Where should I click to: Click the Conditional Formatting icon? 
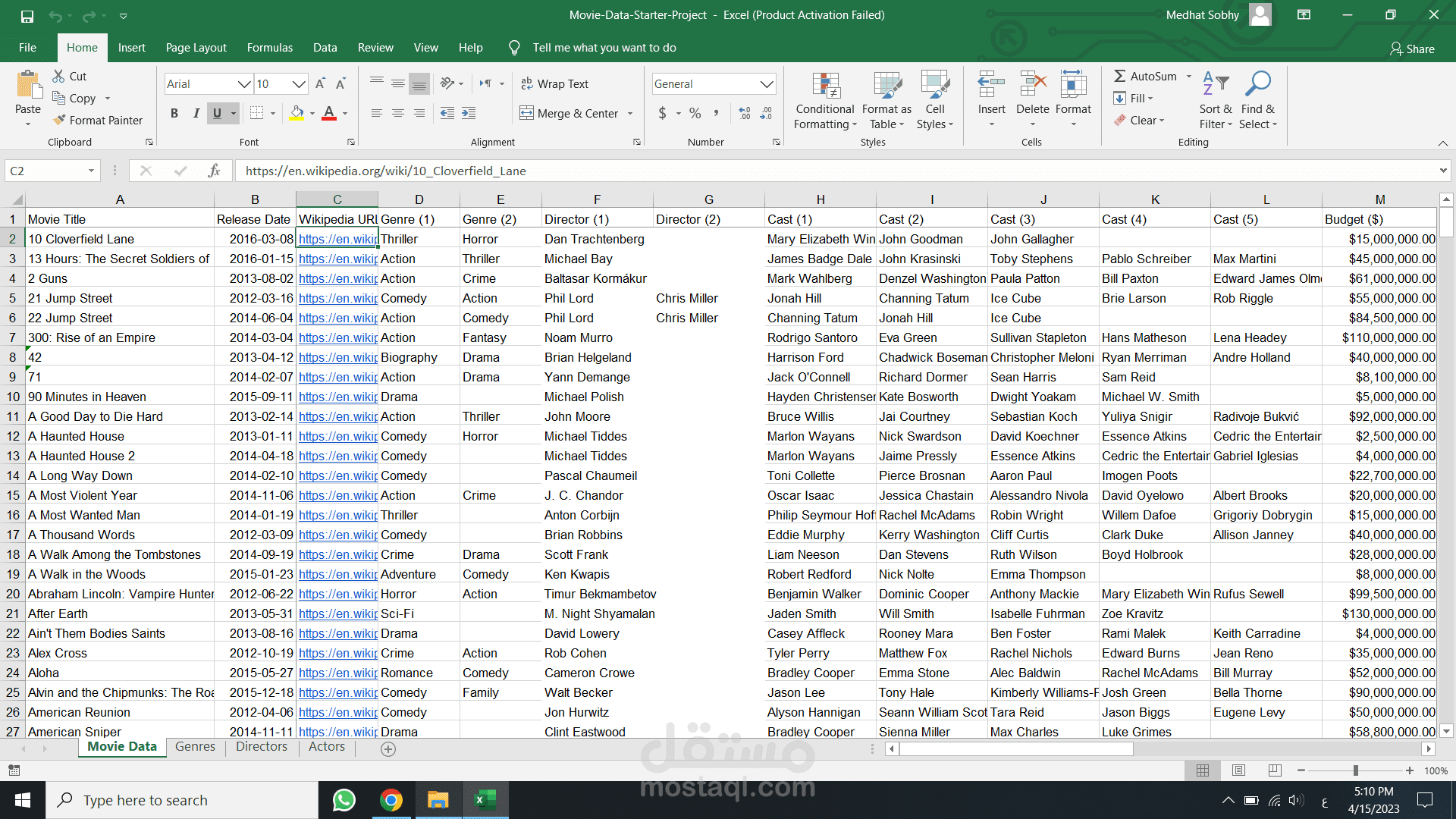[825, 86]
